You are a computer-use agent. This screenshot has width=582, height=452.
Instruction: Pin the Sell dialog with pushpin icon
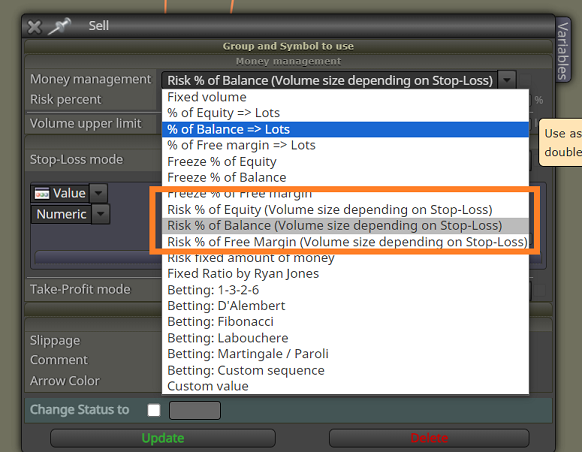[x=59, y=26]
